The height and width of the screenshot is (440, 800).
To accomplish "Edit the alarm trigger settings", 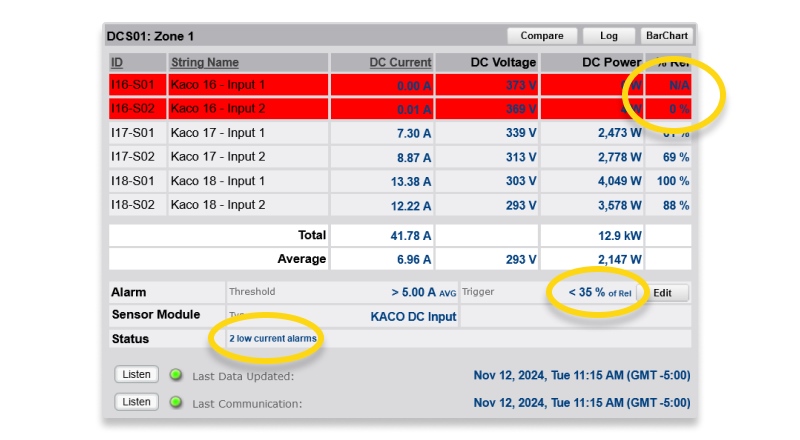I will (x=668, y=293).
